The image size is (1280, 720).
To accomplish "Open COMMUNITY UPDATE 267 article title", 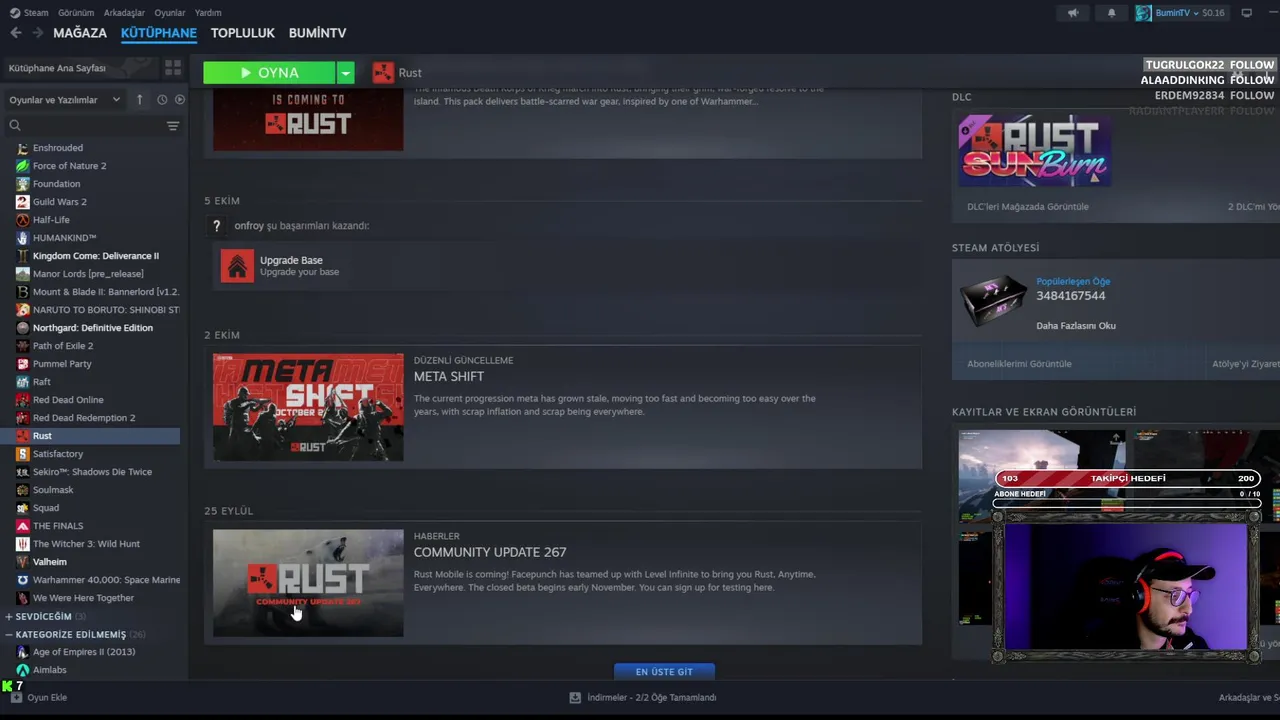I will click(490, 552).
